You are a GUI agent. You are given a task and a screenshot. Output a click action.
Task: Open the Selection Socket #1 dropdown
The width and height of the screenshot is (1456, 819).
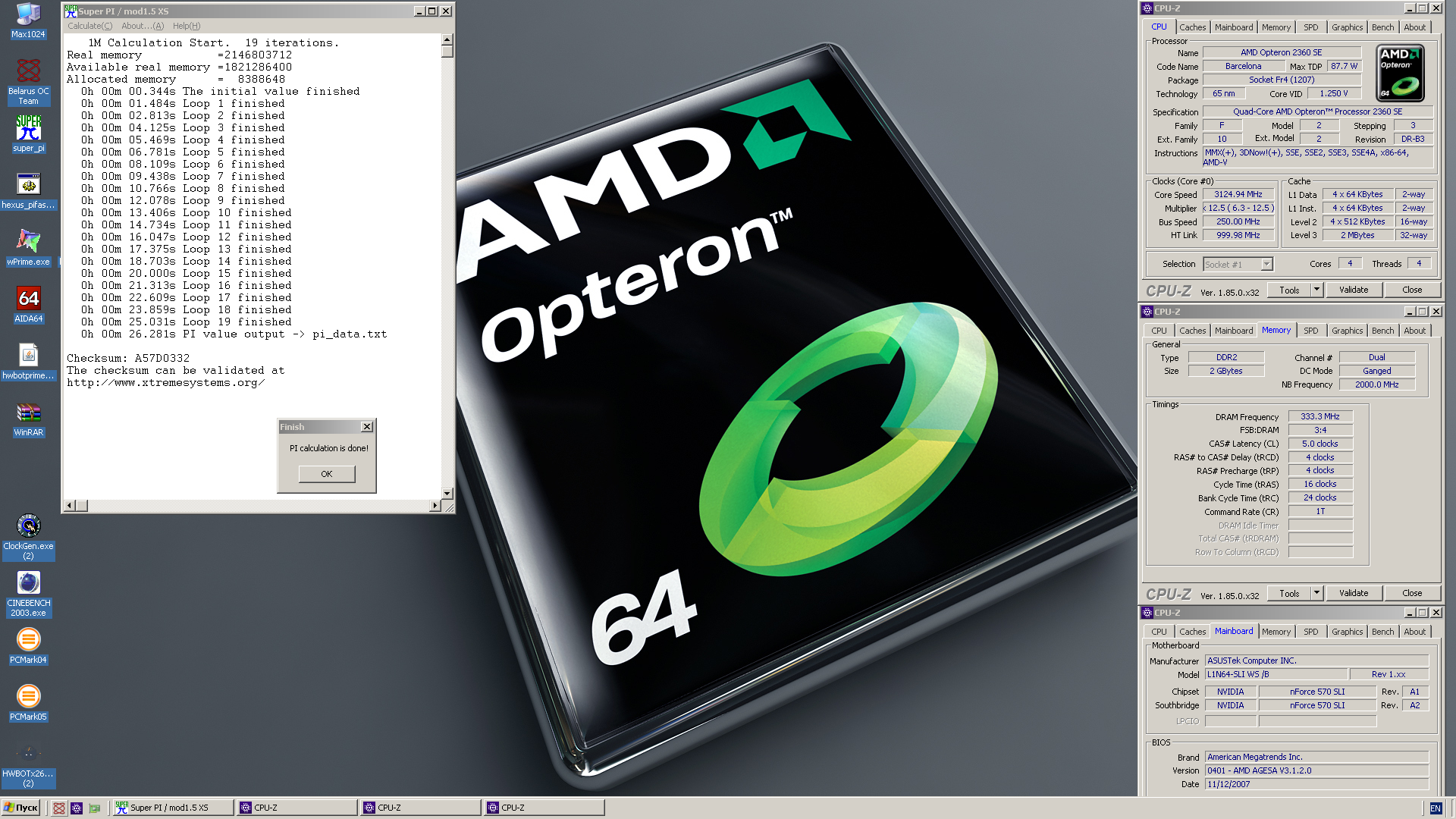pos(1238,264)
